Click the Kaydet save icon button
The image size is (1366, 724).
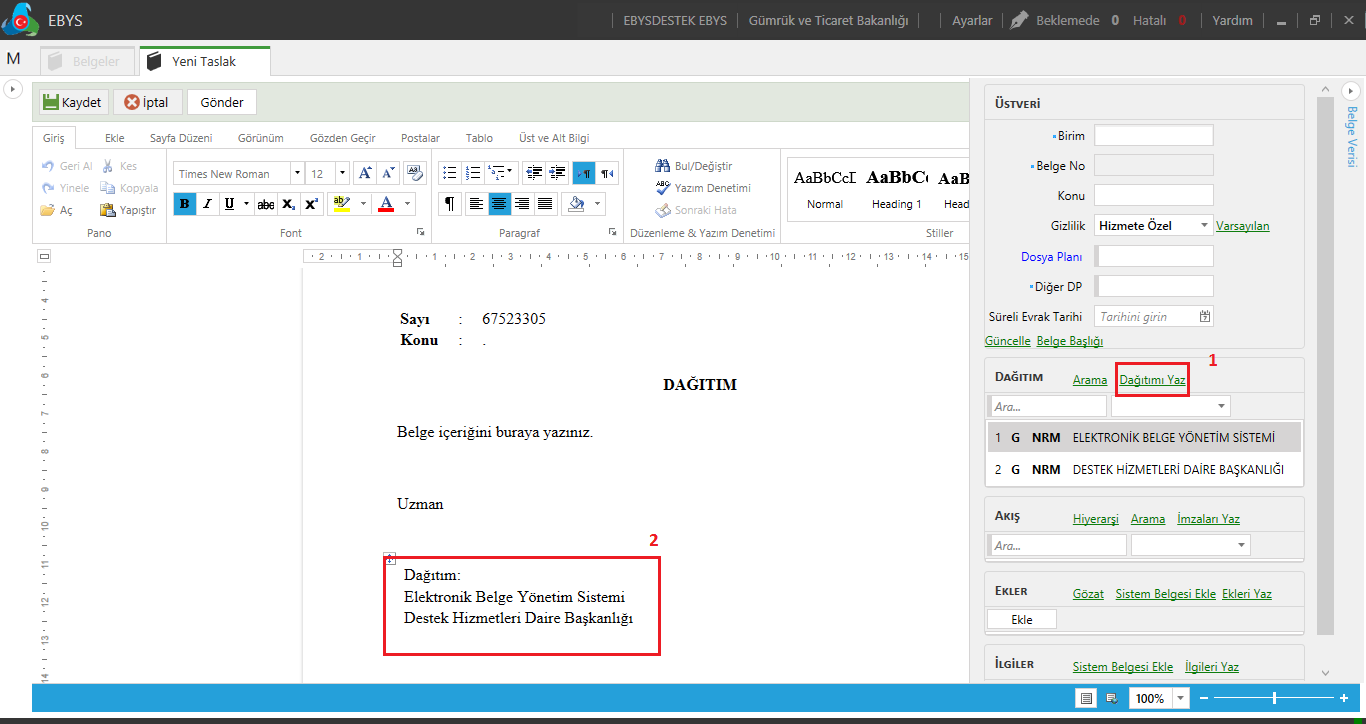point(73,102)
